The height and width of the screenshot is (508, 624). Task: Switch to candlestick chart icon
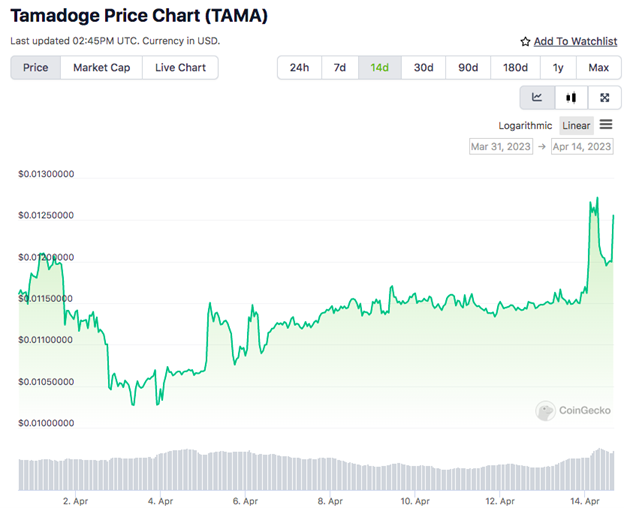(571, 97)
